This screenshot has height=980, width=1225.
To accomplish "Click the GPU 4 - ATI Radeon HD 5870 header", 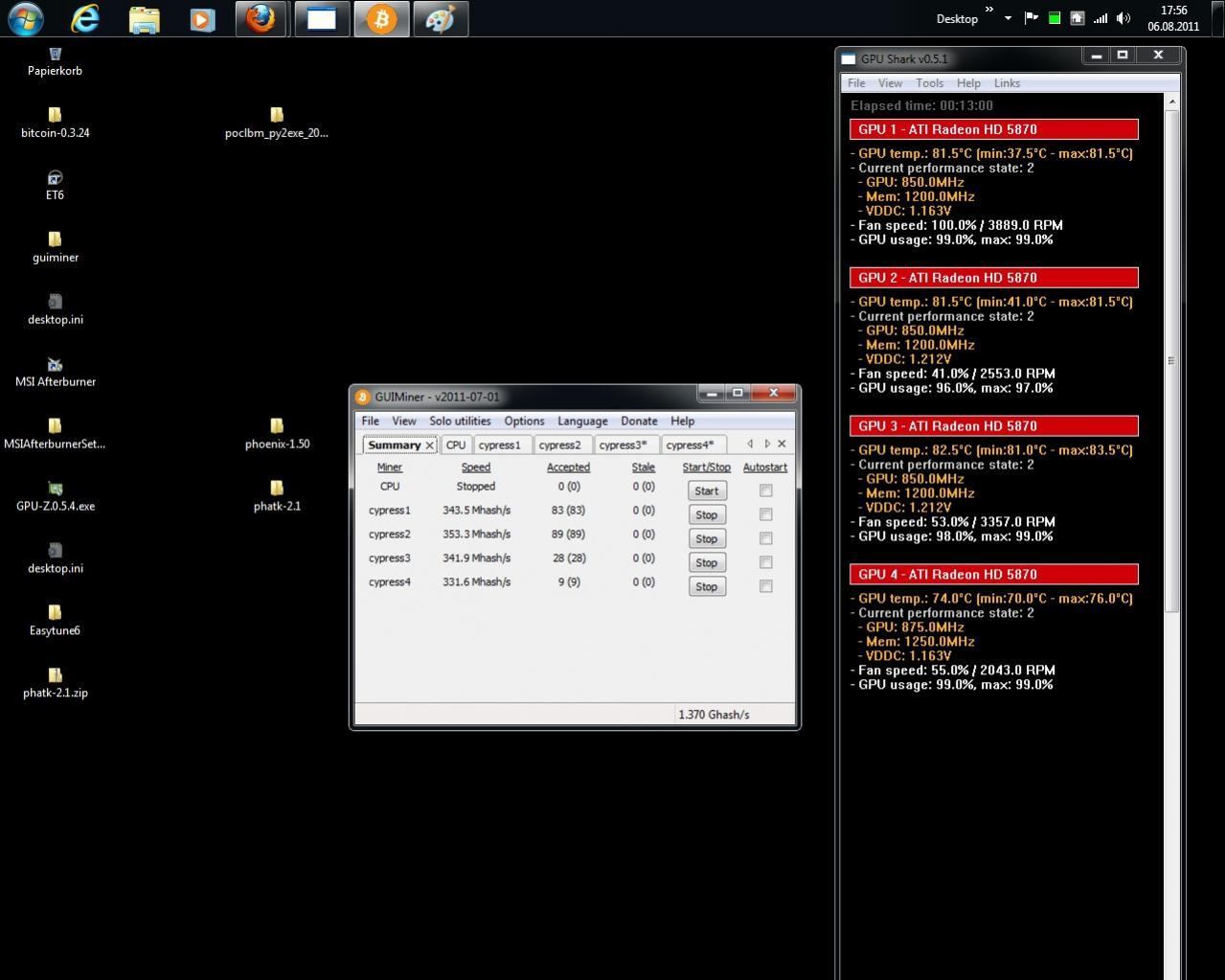I will point(994,575).
